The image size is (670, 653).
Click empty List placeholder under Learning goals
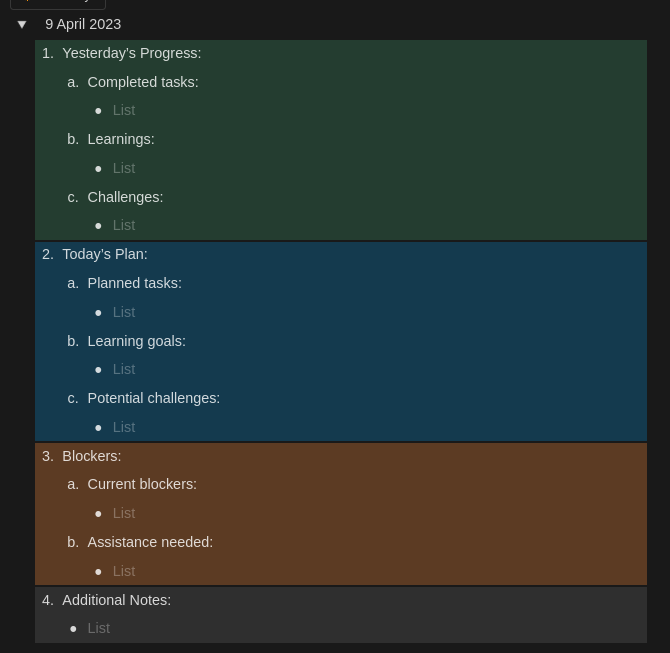click(124, 369)
